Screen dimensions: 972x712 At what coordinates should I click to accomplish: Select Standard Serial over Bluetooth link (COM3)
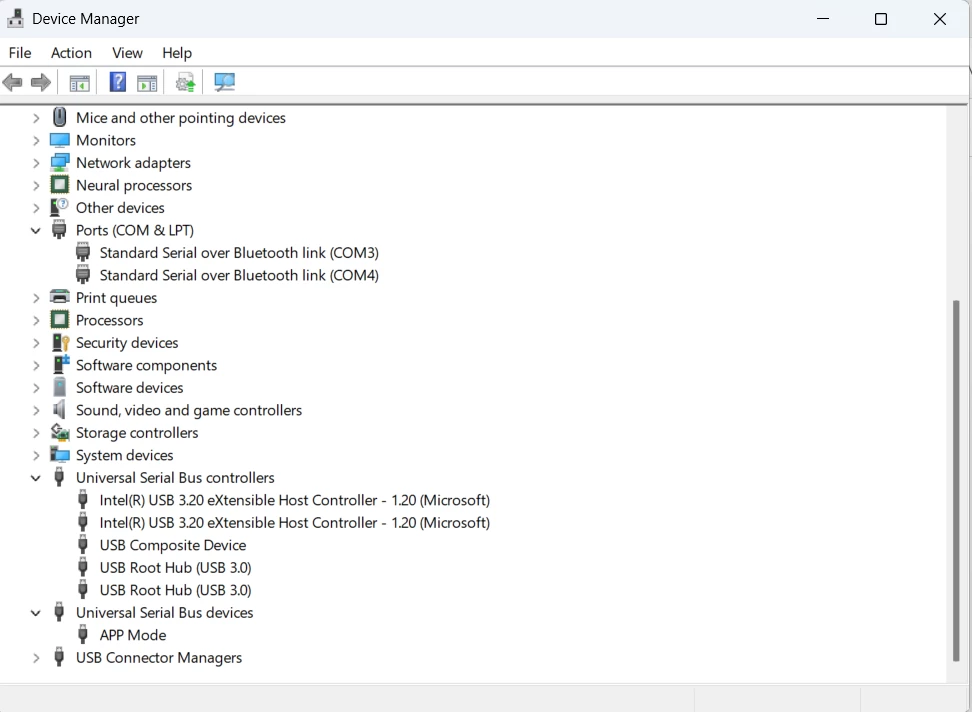(239, 253)
